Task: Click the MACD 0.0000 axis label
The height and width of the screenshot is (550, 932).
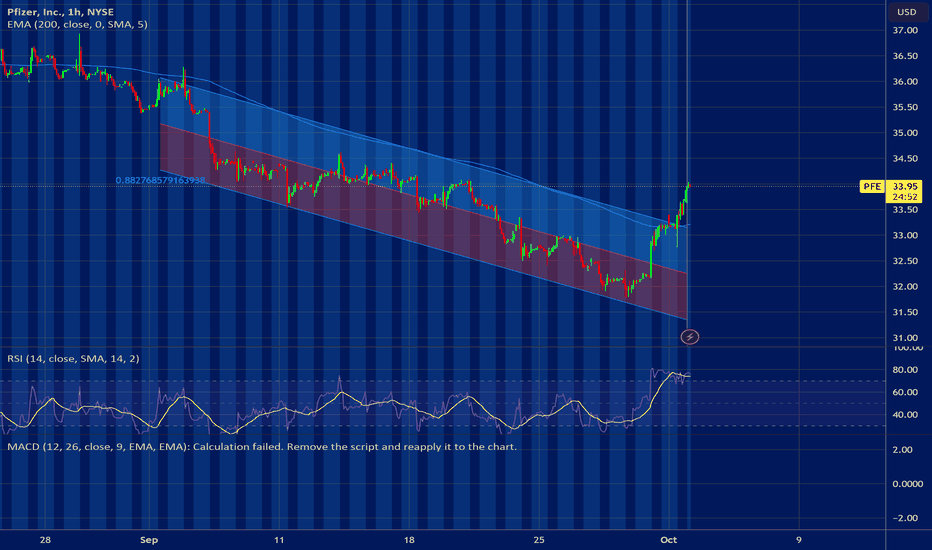Action: pos(908,484)
